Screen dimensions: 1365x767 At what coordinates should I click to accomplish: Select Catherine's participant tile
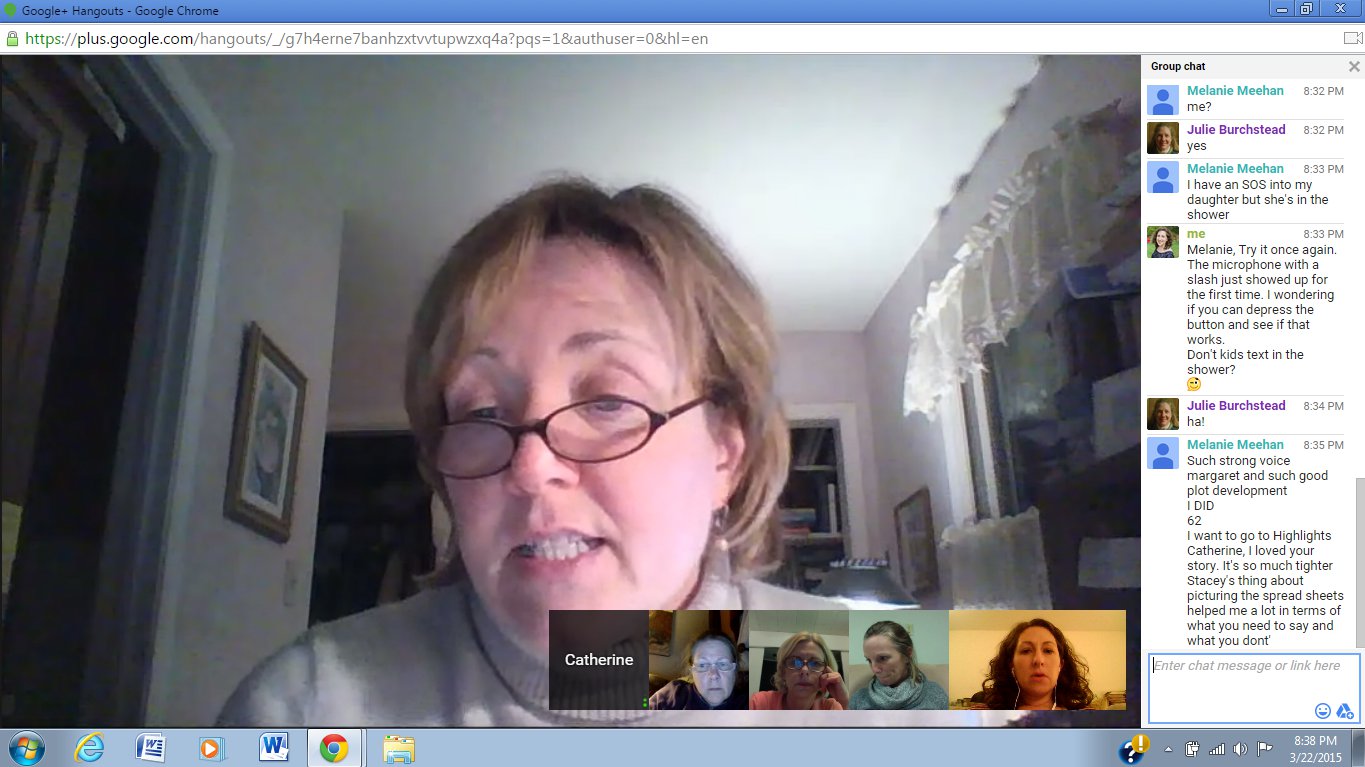tap(598, 660)
